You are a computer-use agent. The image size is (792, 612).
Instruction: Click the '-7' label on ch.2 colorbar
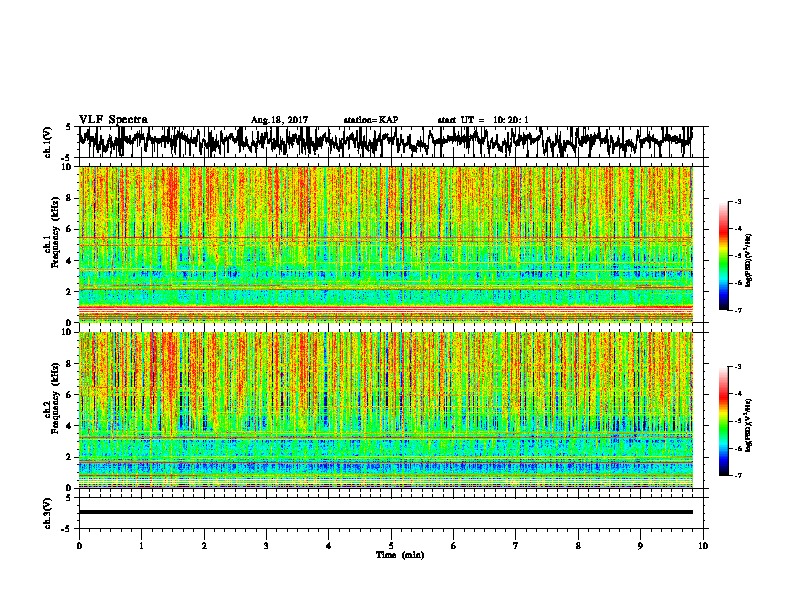pyautogui.click(x=737, y=475)
